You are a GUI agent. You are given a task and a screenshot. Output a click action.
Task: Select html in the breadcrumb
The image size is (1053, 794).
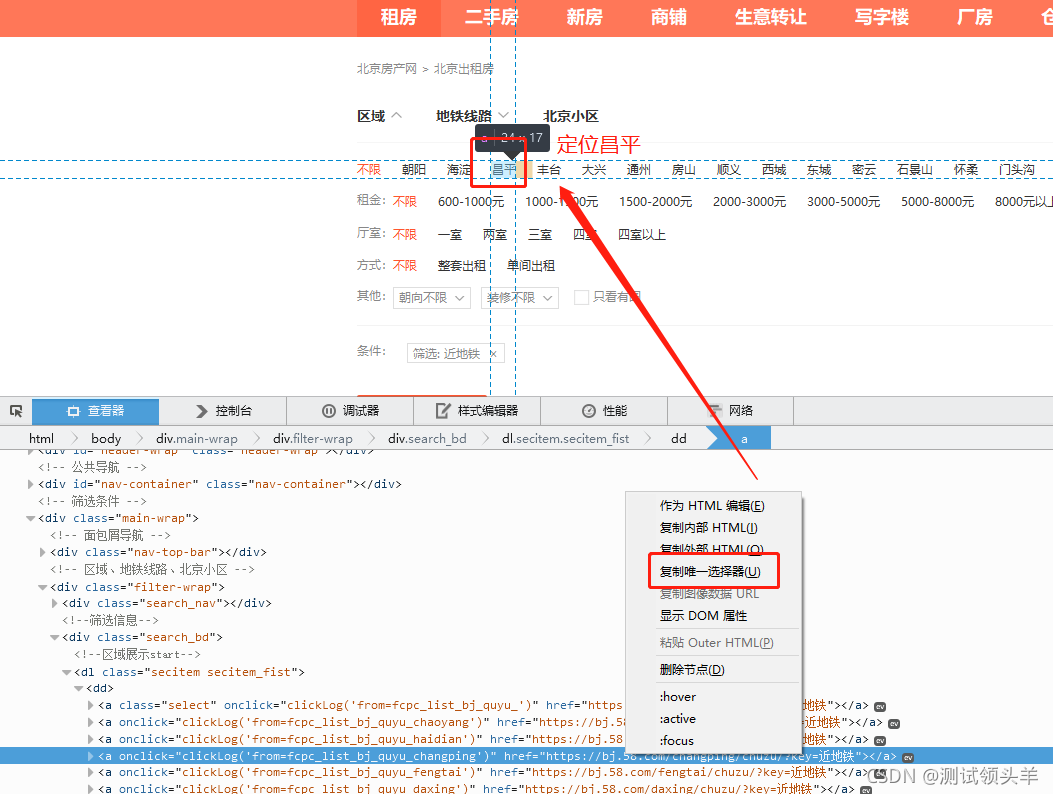pos(42,439)
